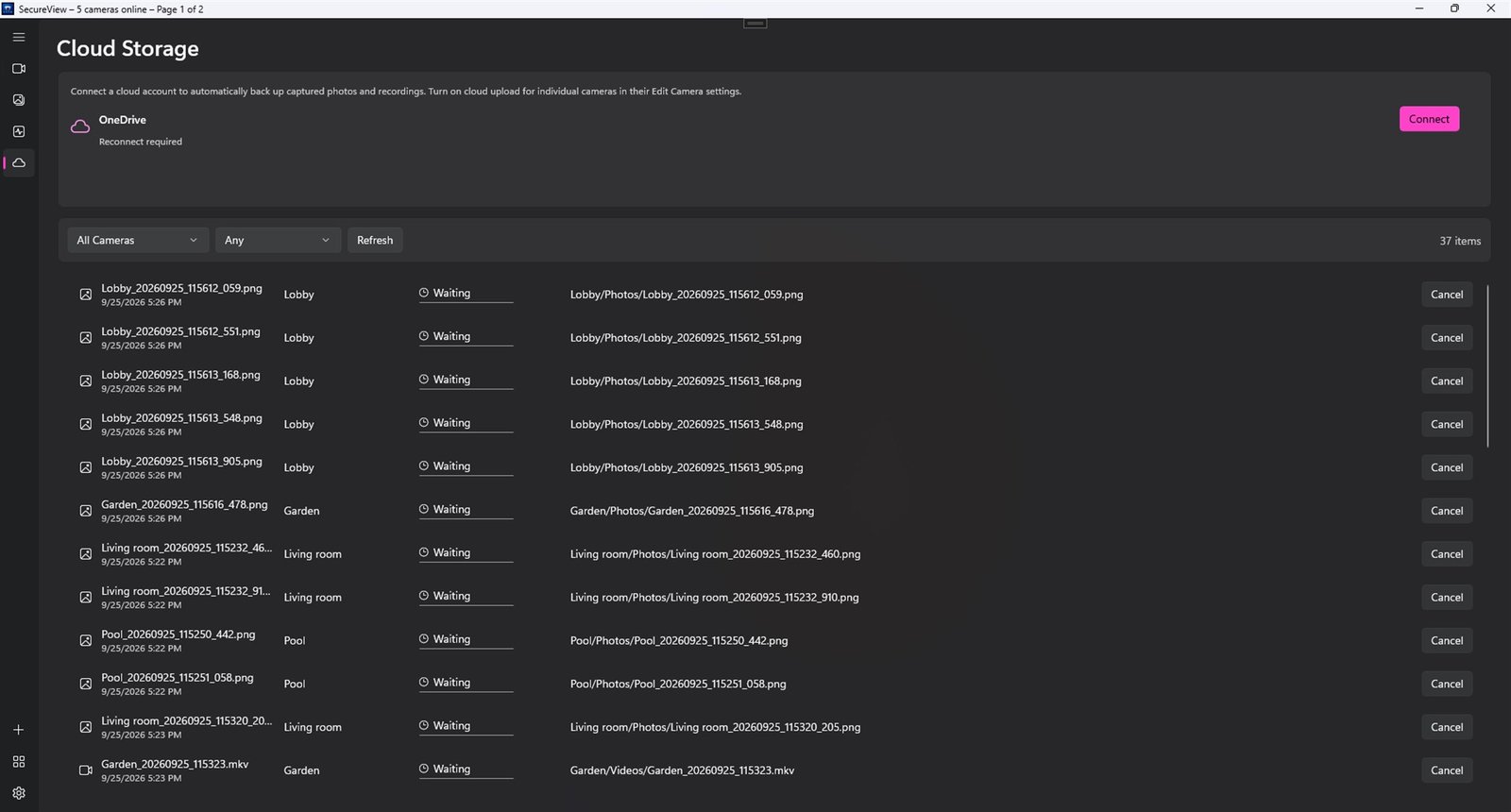Open the settings gear icon

[x=19, y=793]
